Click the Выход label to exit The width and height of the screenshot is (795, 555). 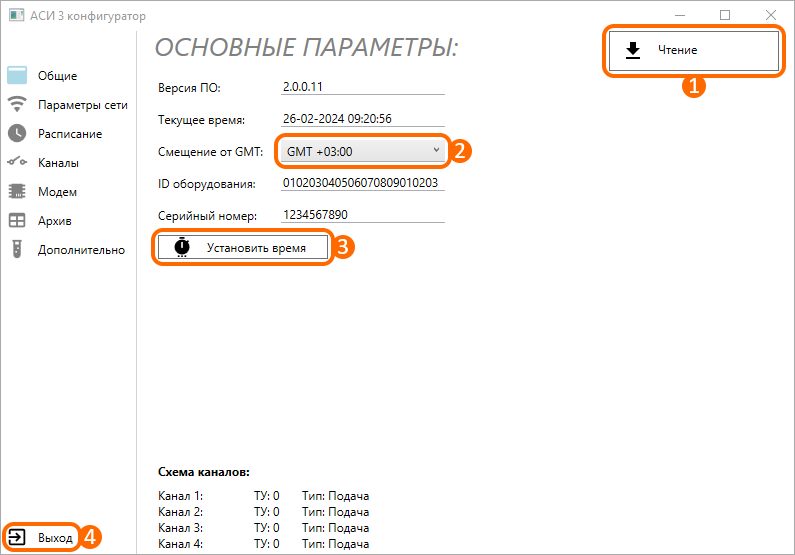point(55,537)
